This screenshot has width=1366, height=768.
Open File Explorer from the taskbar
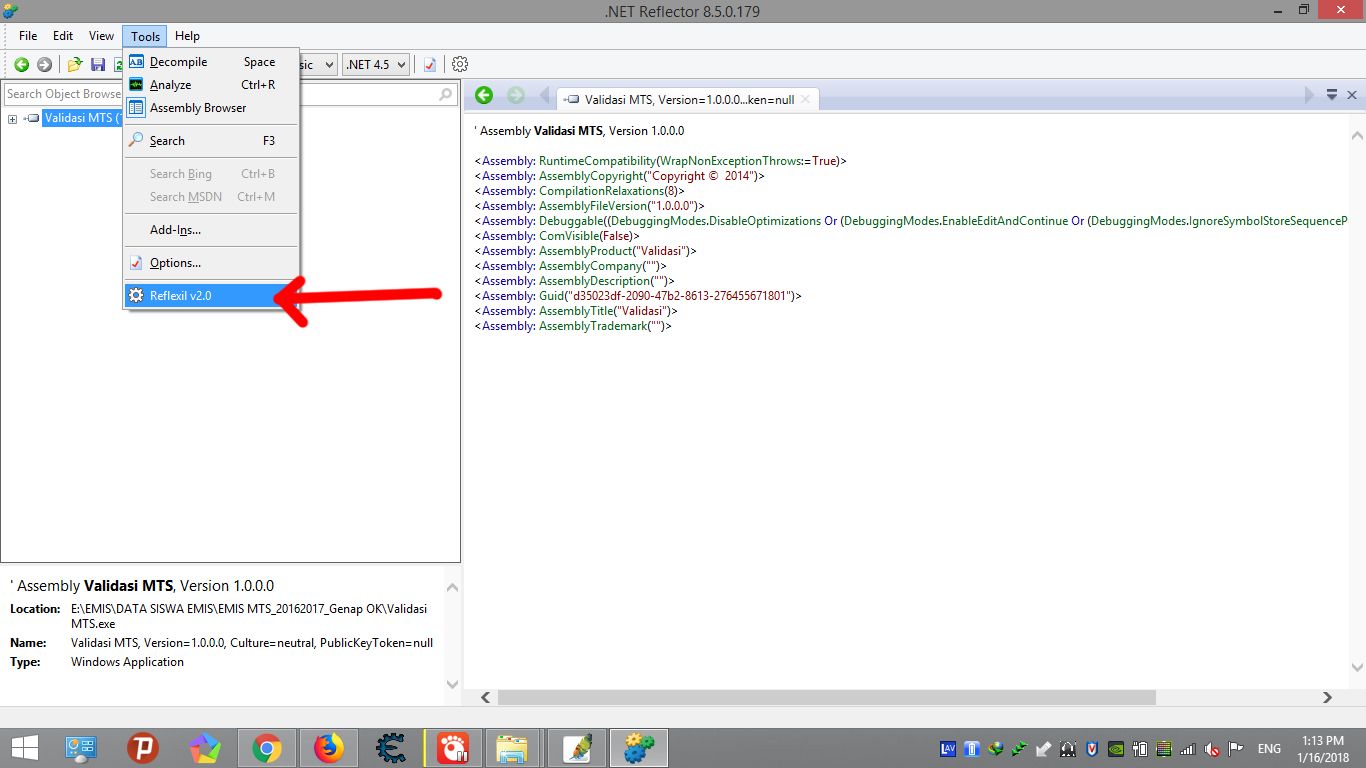click(512, 748)
